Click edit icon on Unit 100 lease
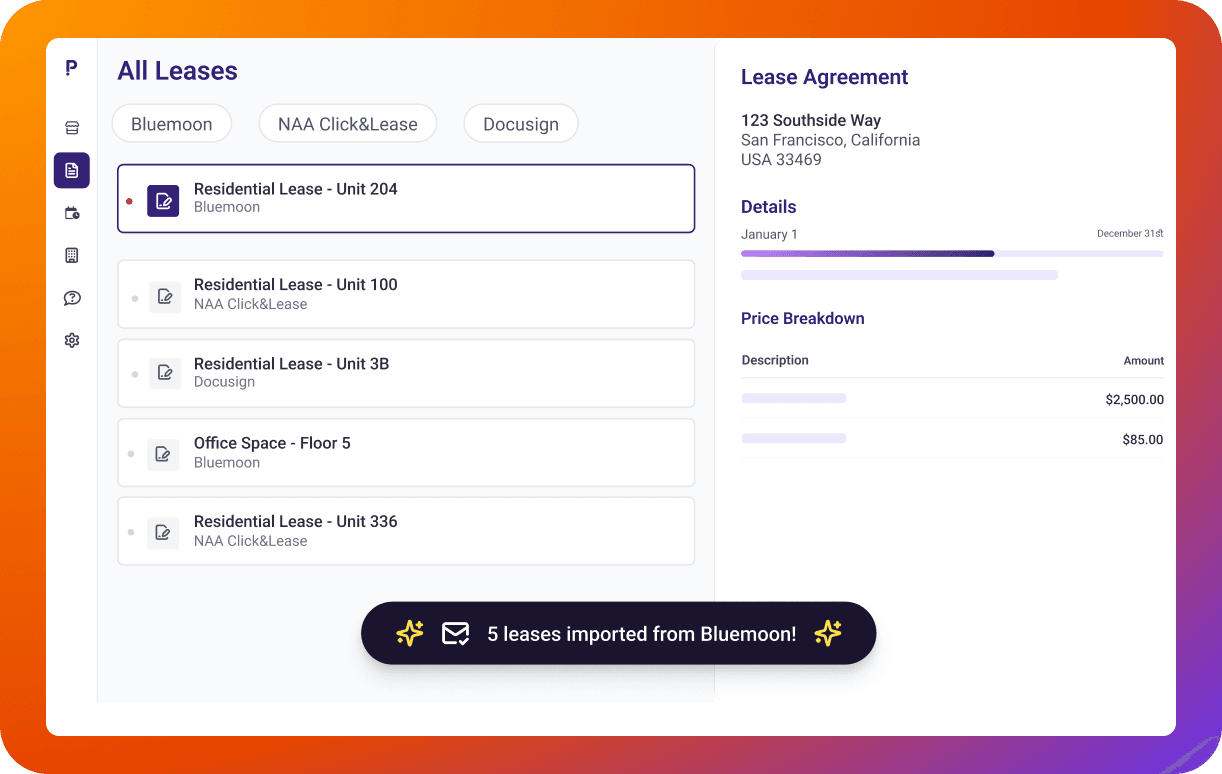The height and width of the screenshot is (774, 1222). point(165,296)
